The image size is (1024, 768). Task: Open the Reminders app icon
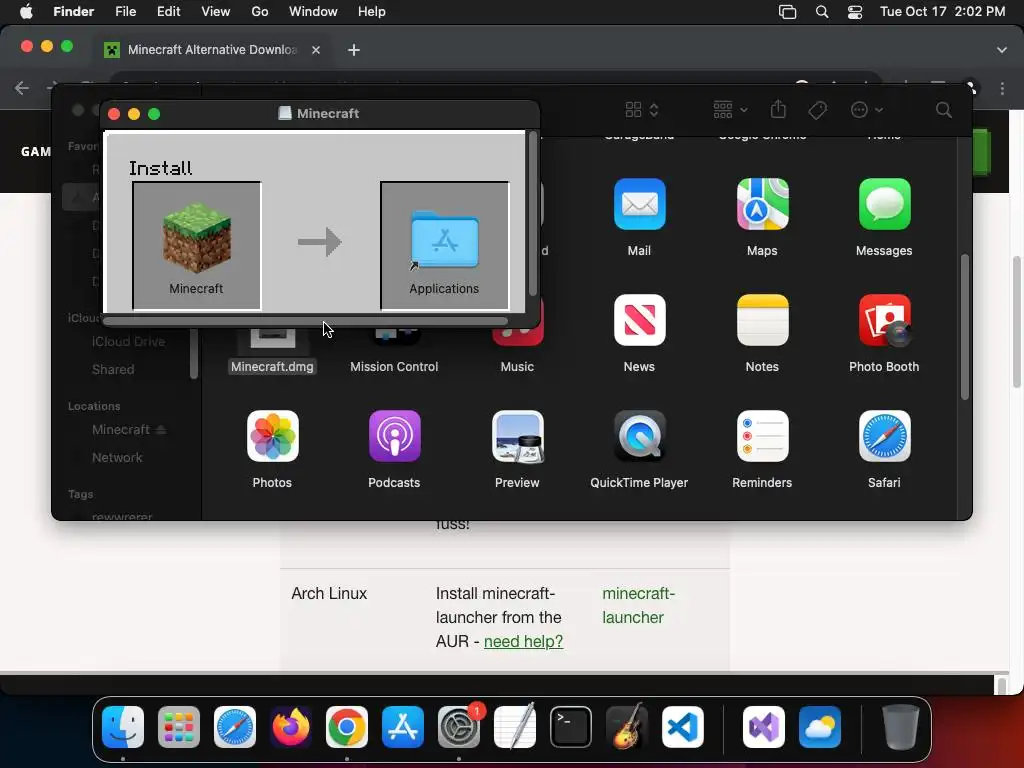762,436
